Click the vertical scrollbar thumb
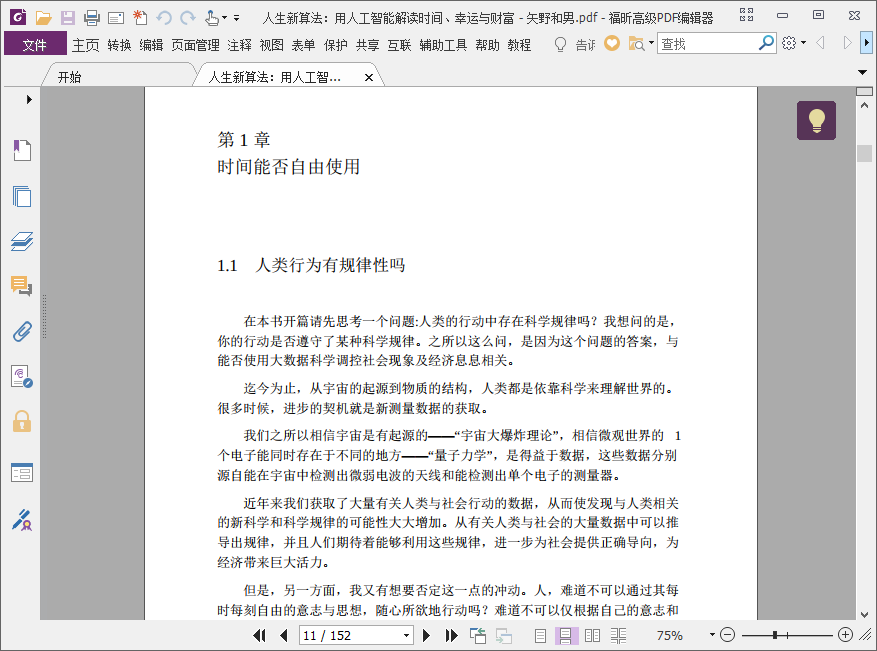The image size is (877, 651). click(x=864, y=153)
